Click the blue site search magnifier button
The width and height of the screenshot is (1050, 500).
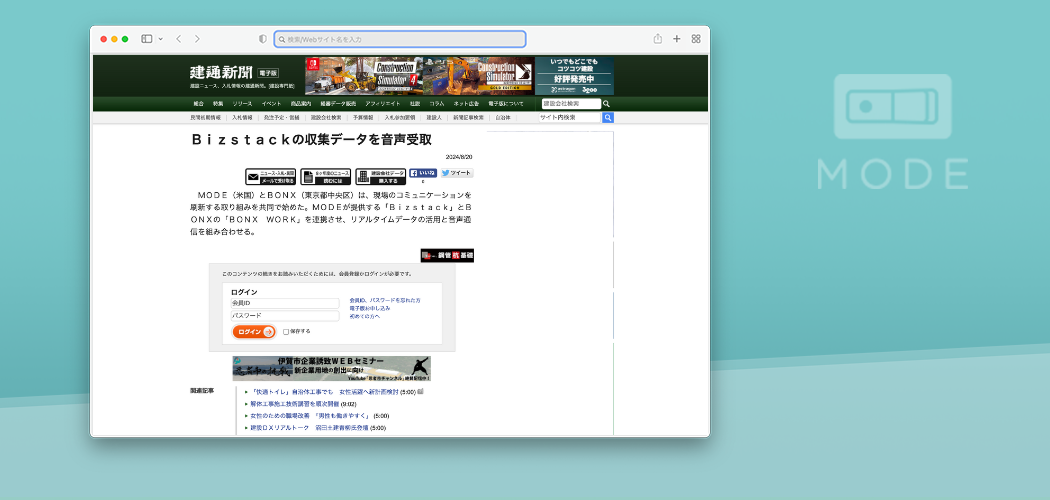608,117
